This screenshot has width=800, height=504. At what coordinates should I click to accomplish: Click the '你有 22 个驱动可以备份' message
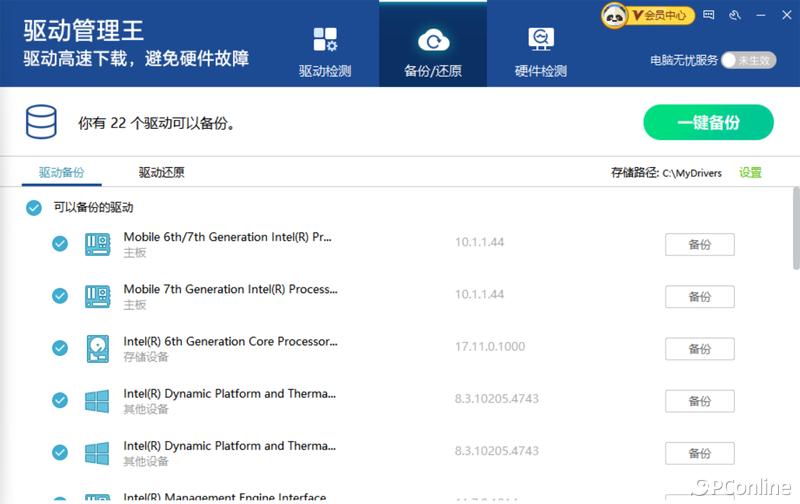[x=156, y=123]
